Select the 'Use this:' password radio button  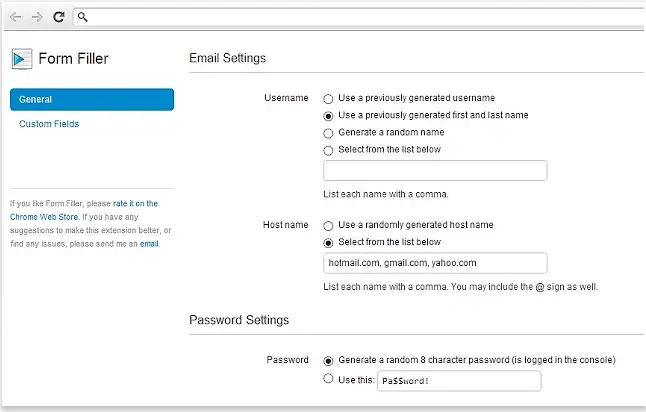pos(328,379)
